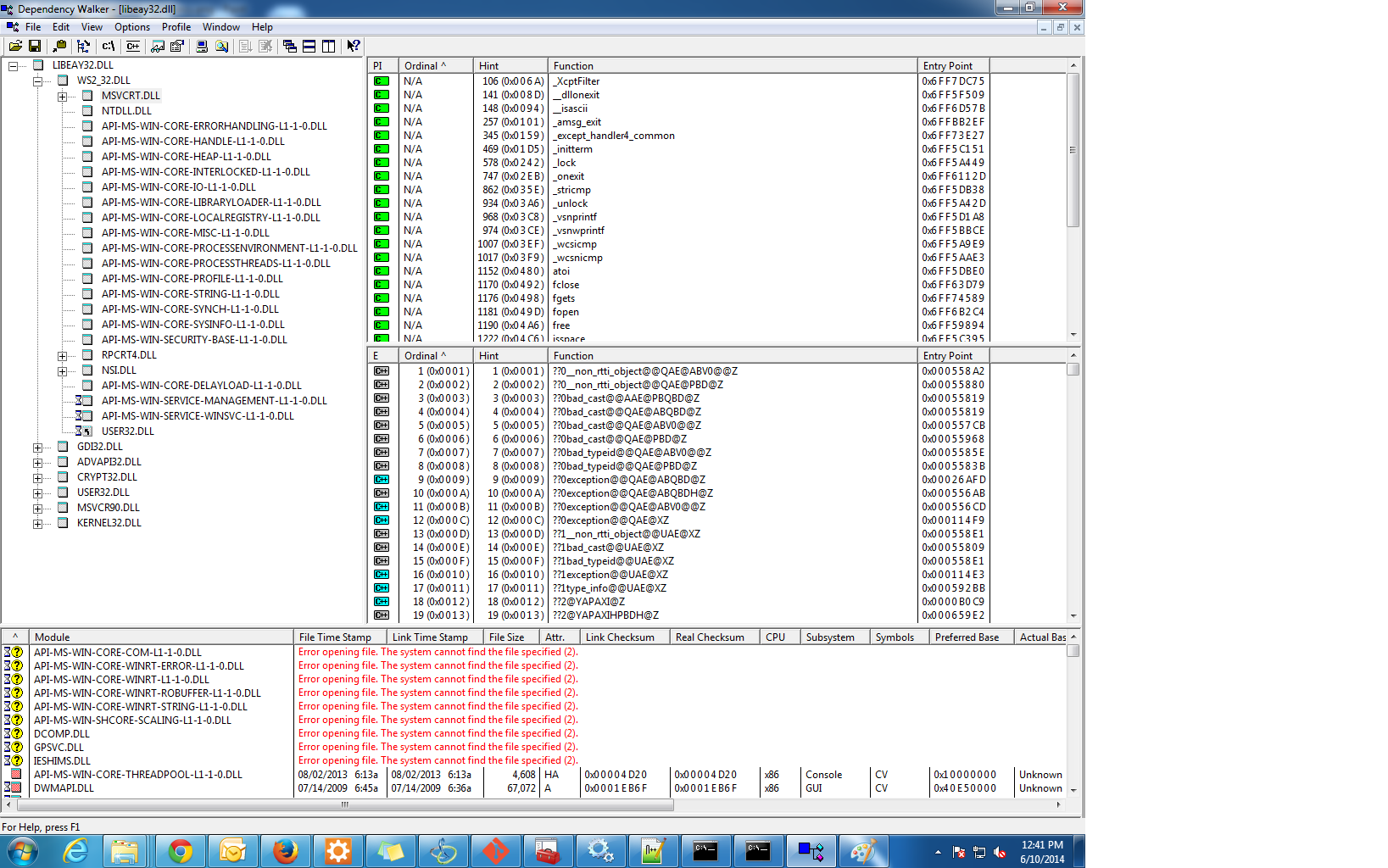Viewport: 1388px width, 868px height.
Task: Click the Tile Horizontally window icon
Action: coord(309,46)
